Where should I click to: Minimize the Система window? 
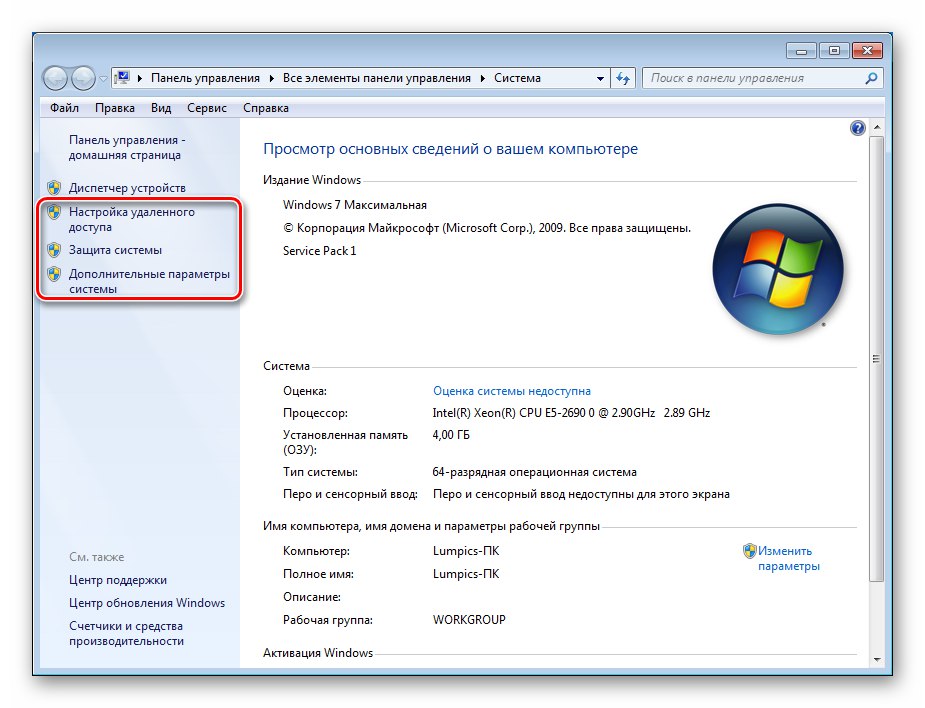coord(801,51)
